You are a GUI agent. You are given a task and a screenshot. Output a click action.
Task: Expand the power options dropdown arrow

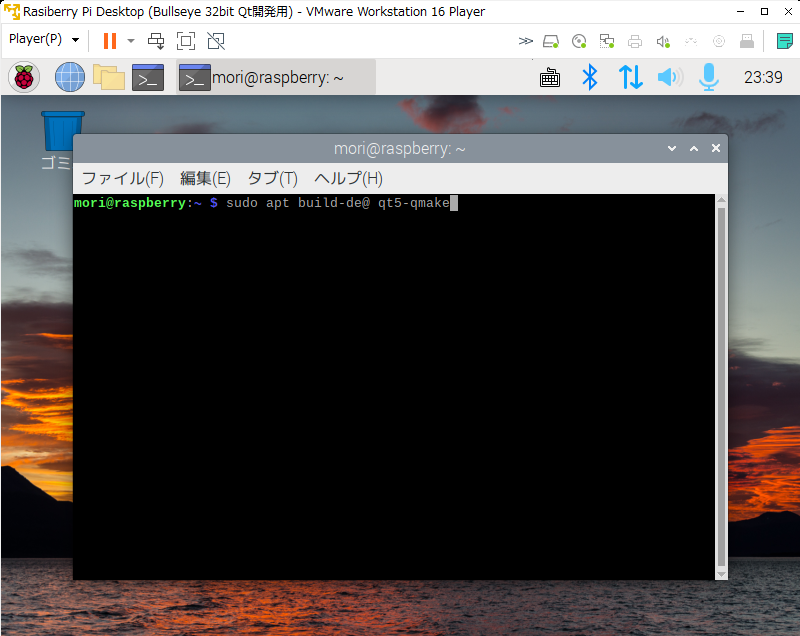[131, 41]
